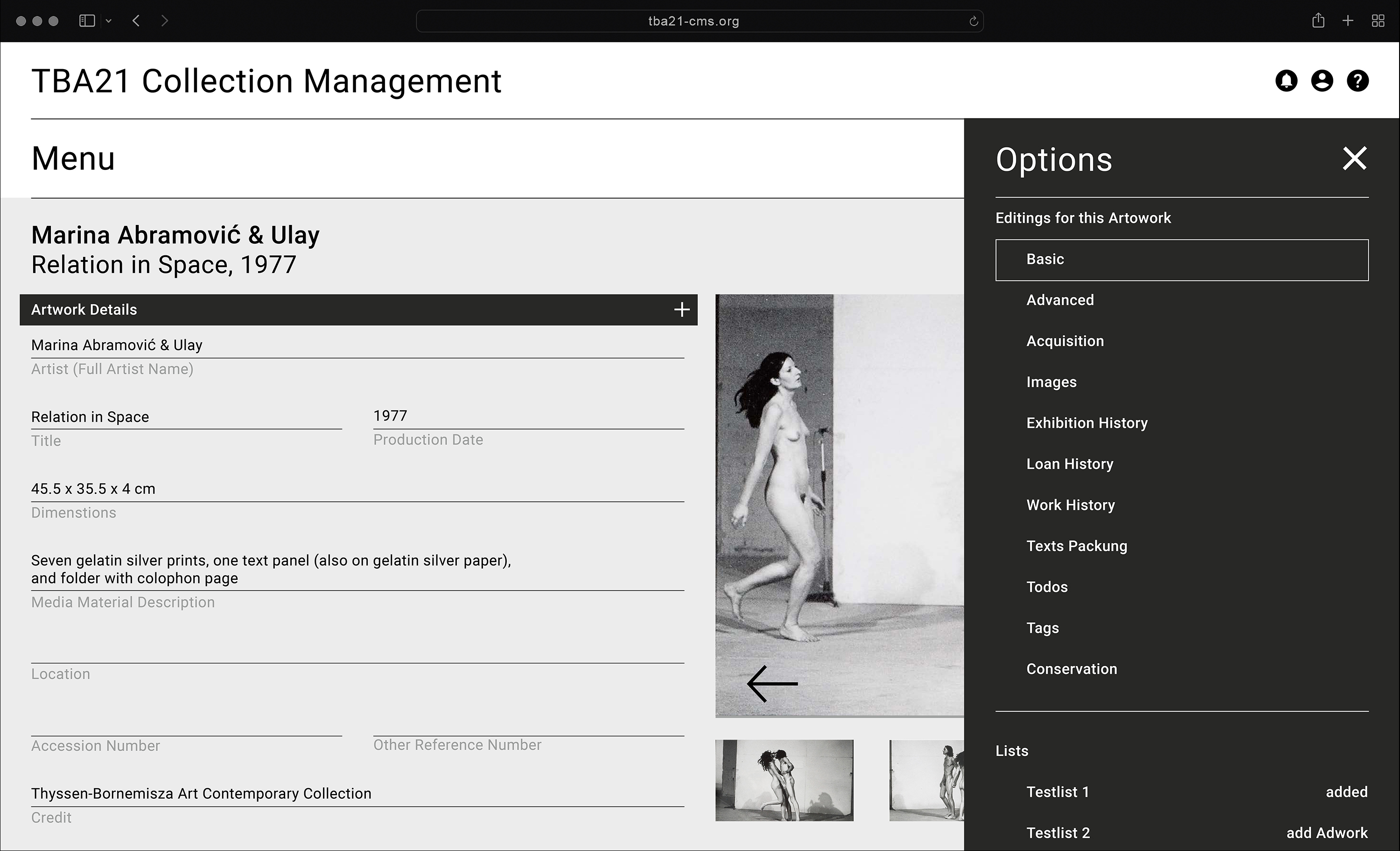
Task: Expand Artwork Details with plus icon
Action: (682, 309)
